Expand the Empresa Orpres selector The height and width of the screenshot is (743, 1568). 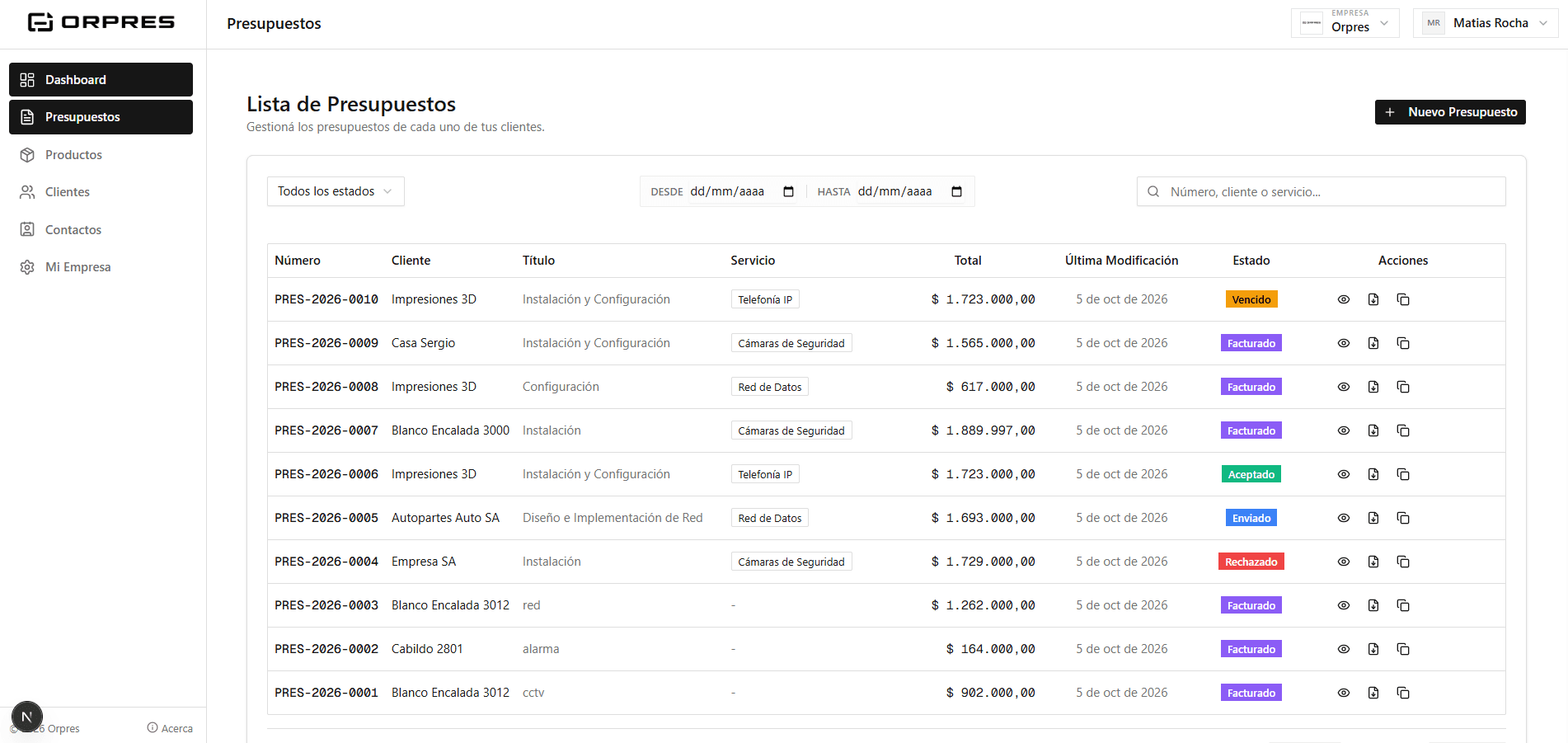coord(1345,23)
